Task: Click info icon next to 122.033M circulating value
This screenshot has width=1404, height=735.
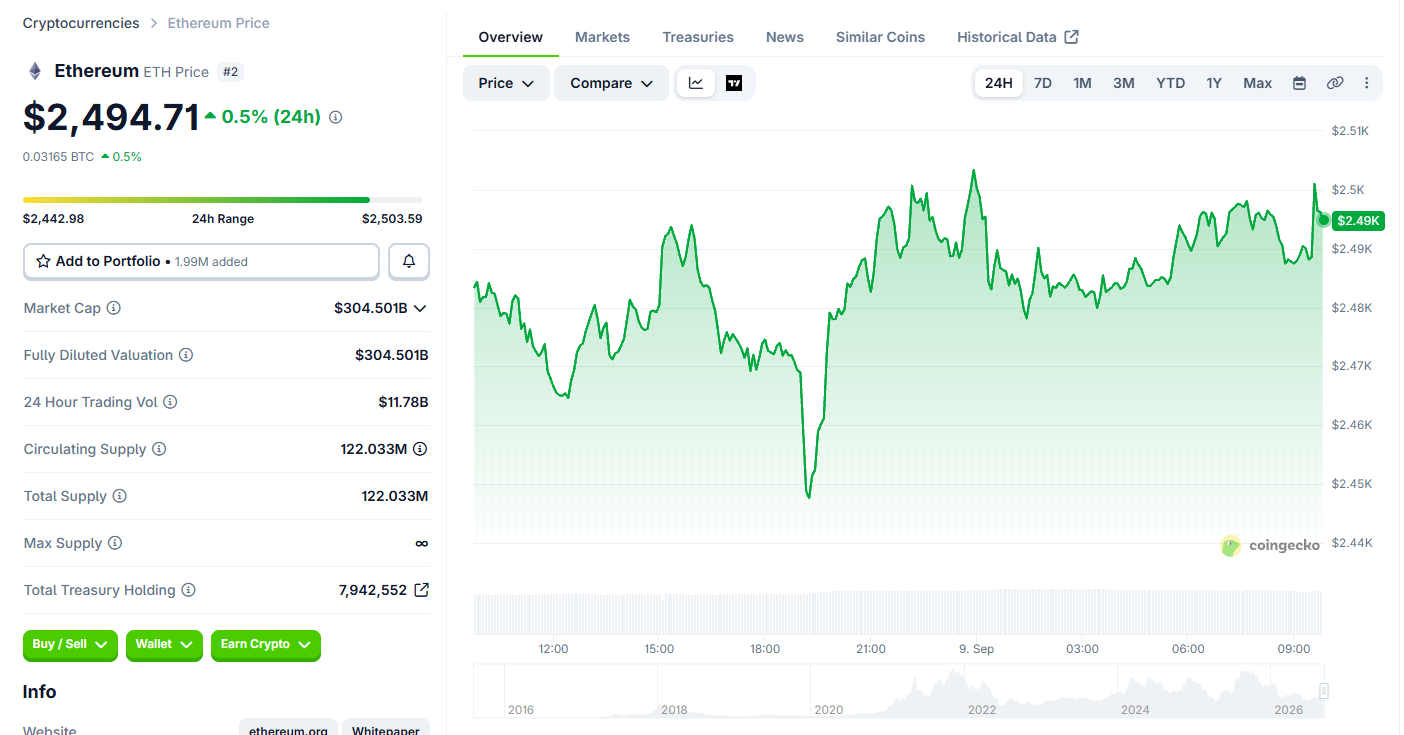Action: [421, 449]
